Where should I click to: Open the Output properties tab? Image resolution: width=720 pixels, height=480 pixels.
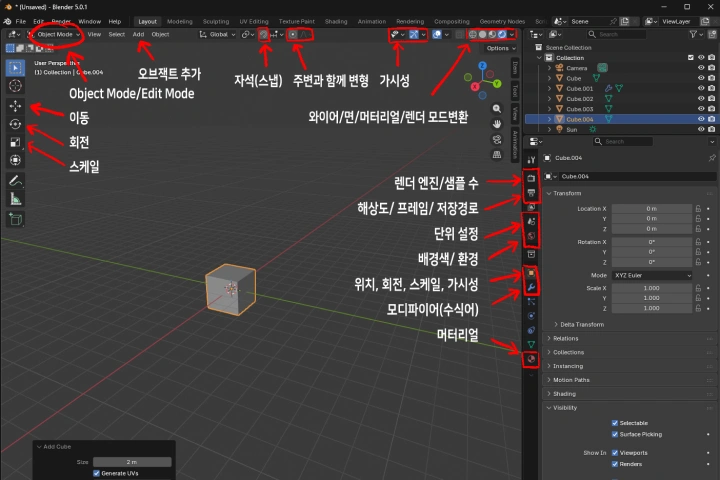[531, 192]
